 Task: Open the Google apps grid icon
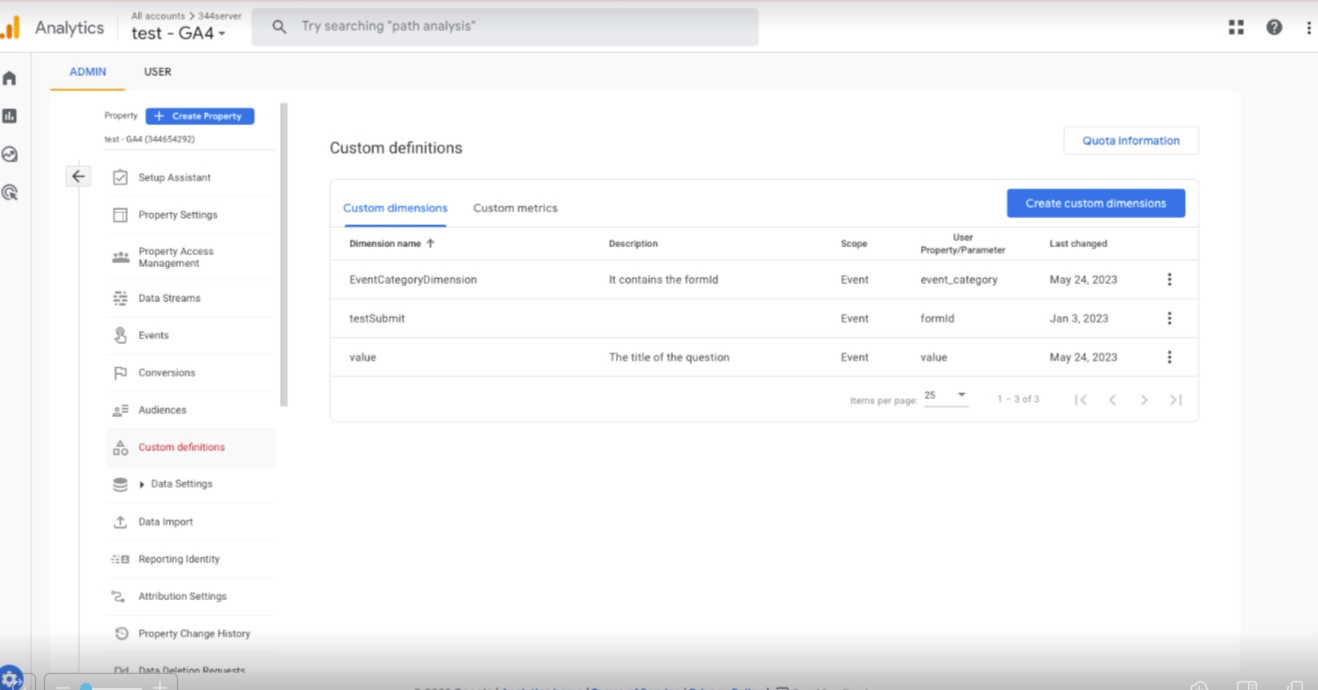tap(1236, 27)
